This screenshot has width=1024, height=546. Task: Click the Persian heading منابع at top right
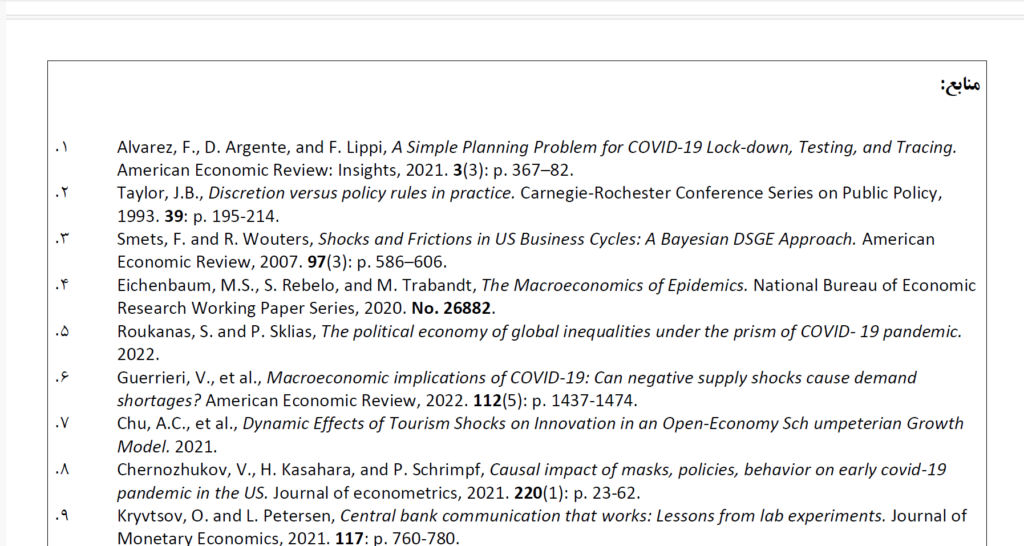(x=961, y=84)
